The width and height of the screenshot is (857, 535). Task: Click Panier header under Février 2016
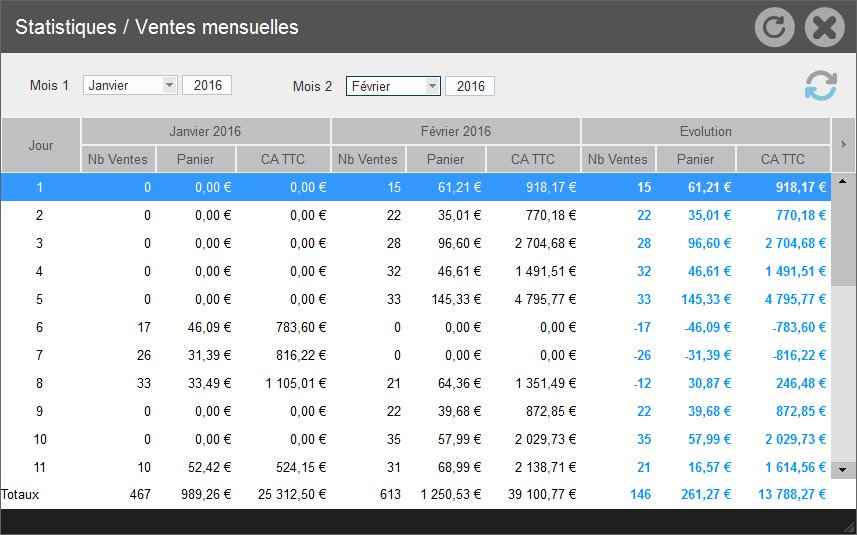tap(445, 159)
